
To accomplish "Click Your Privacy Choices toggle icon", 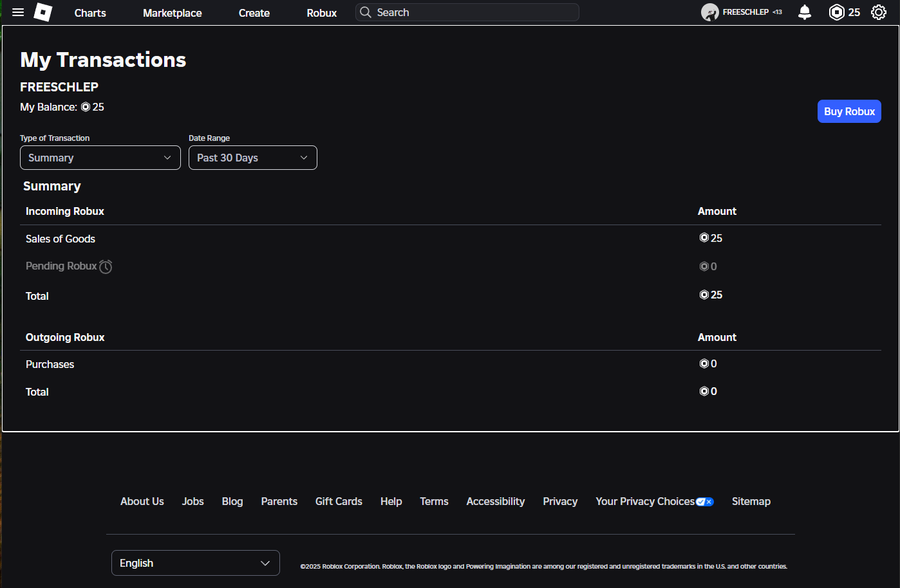I will coord(705,502).
